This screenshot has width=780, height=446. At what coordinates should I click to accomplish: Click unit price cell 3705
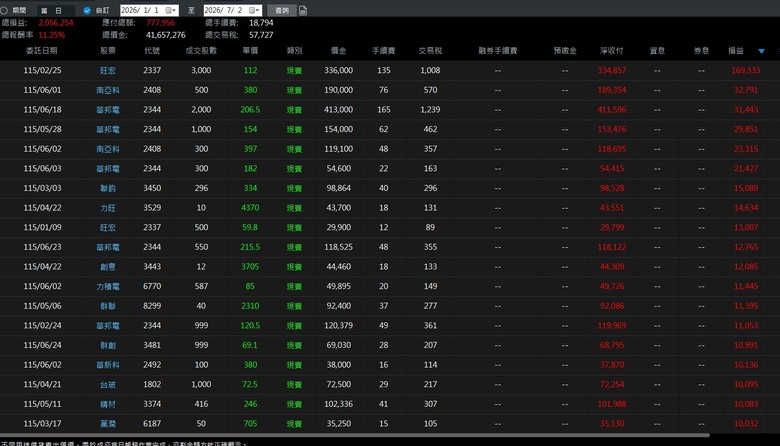click(x=250, y=267)
